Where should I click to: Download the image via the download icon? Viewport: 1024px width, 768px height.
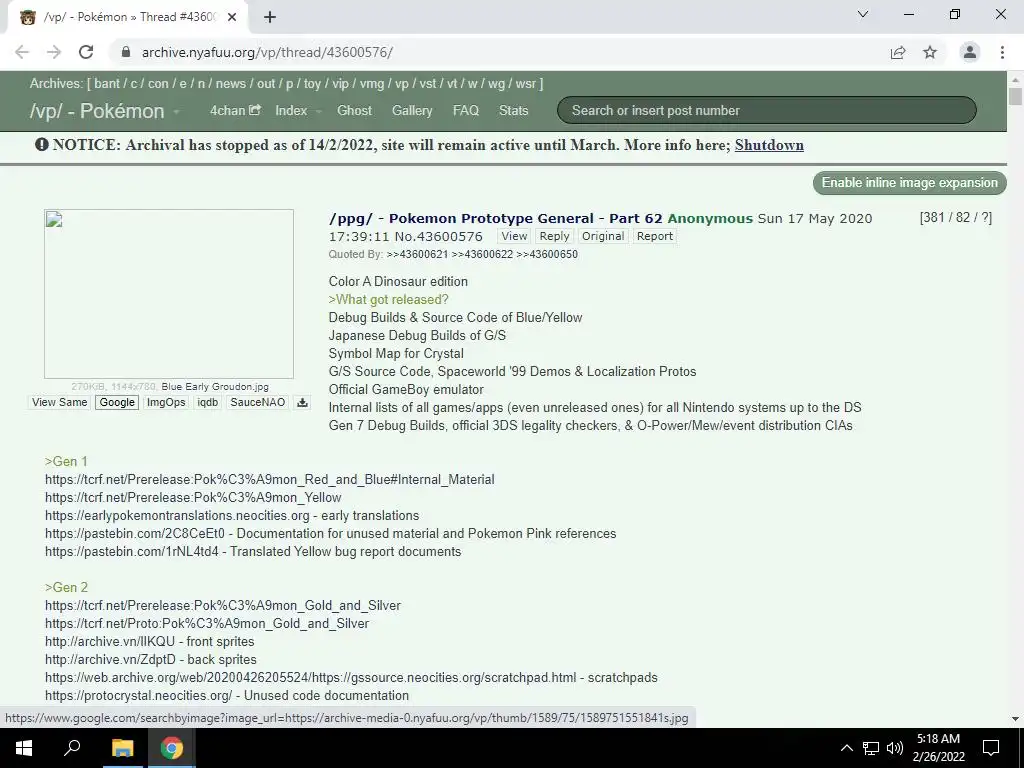302,402
